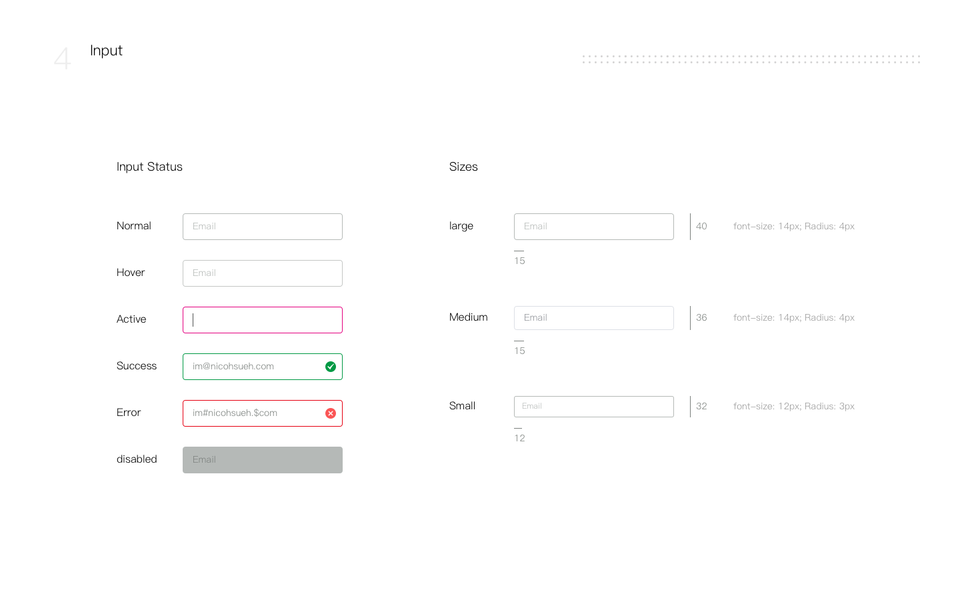960x600 pixels.
Task: Focus the Normal status Email input
Action: click(x=262, y=226)
